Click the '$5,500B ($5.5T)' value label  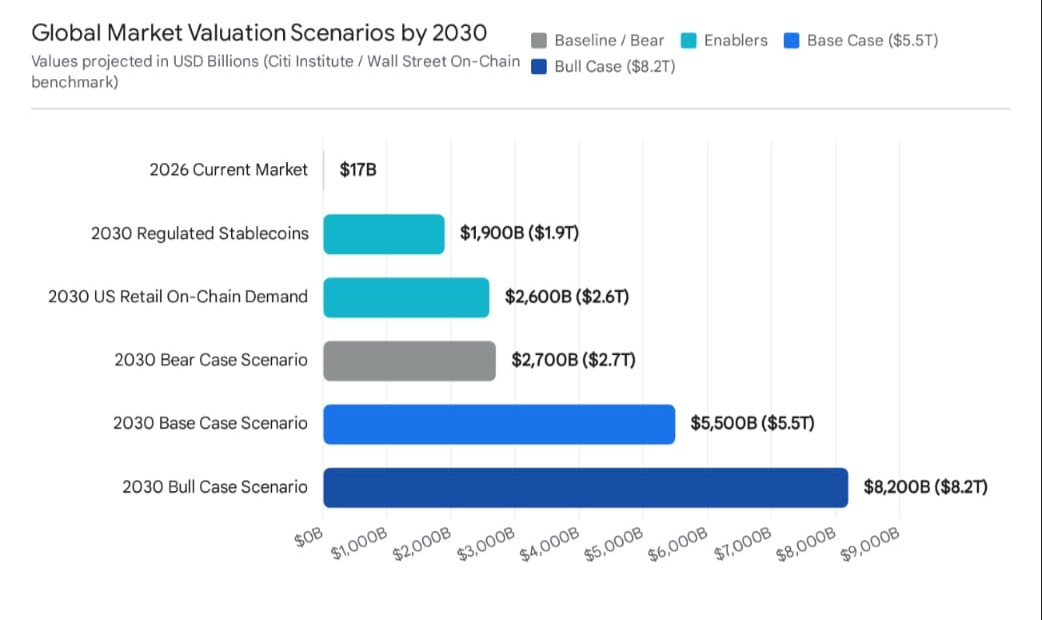coord(752,423)
